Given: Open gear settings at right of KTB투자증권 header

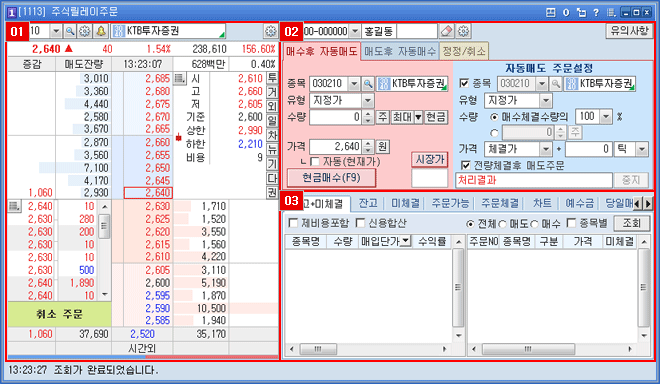Looking at the screenshot, I should tap(271, 31).
